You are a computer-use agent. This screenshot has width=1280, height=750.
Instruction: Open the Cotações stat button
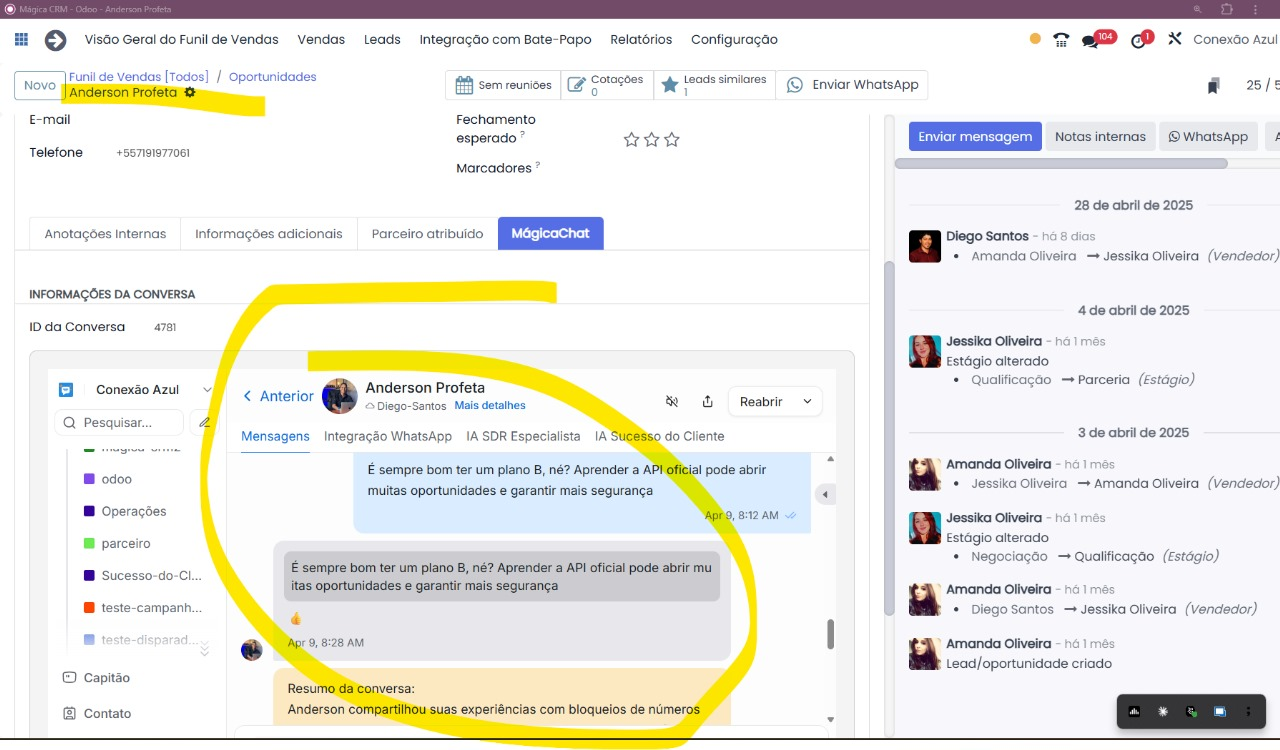(x=607, y=85)
